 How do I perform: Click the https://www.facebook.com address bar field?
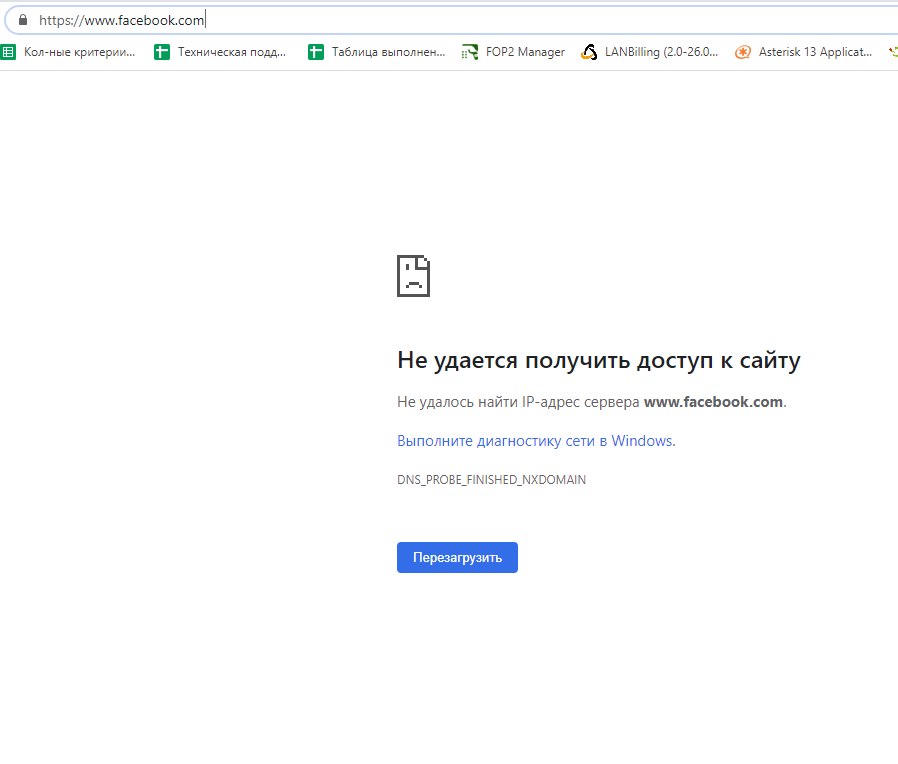[452, 20]
